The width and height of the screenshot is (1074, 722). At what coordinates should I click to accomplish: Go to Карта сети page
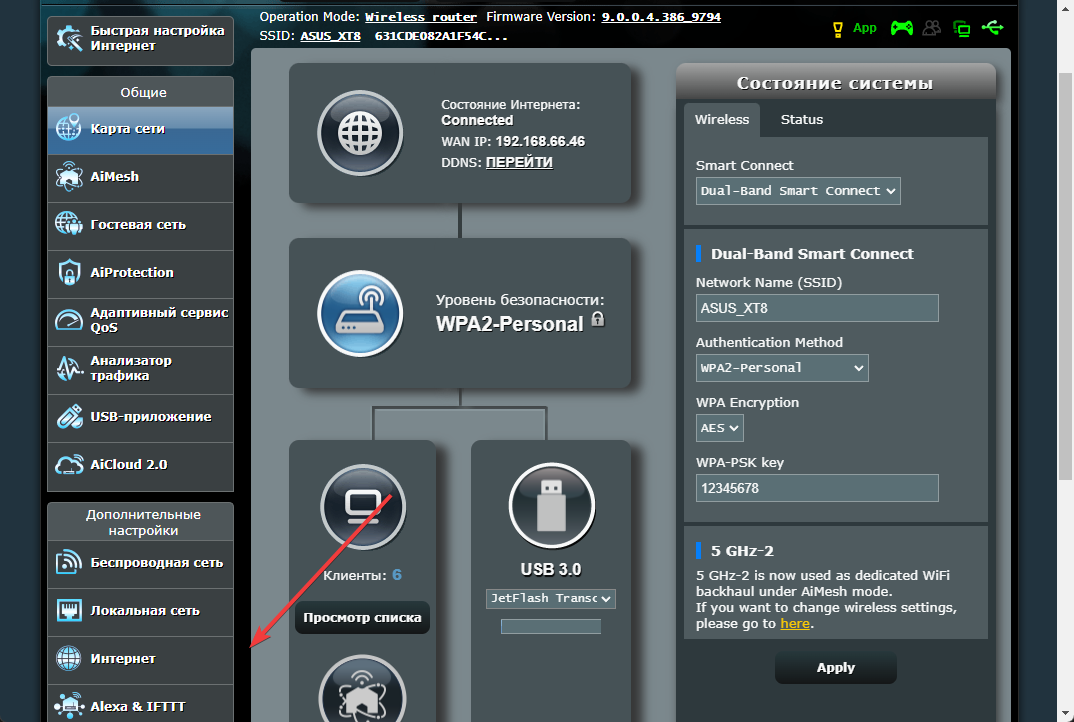click(140, 129)
